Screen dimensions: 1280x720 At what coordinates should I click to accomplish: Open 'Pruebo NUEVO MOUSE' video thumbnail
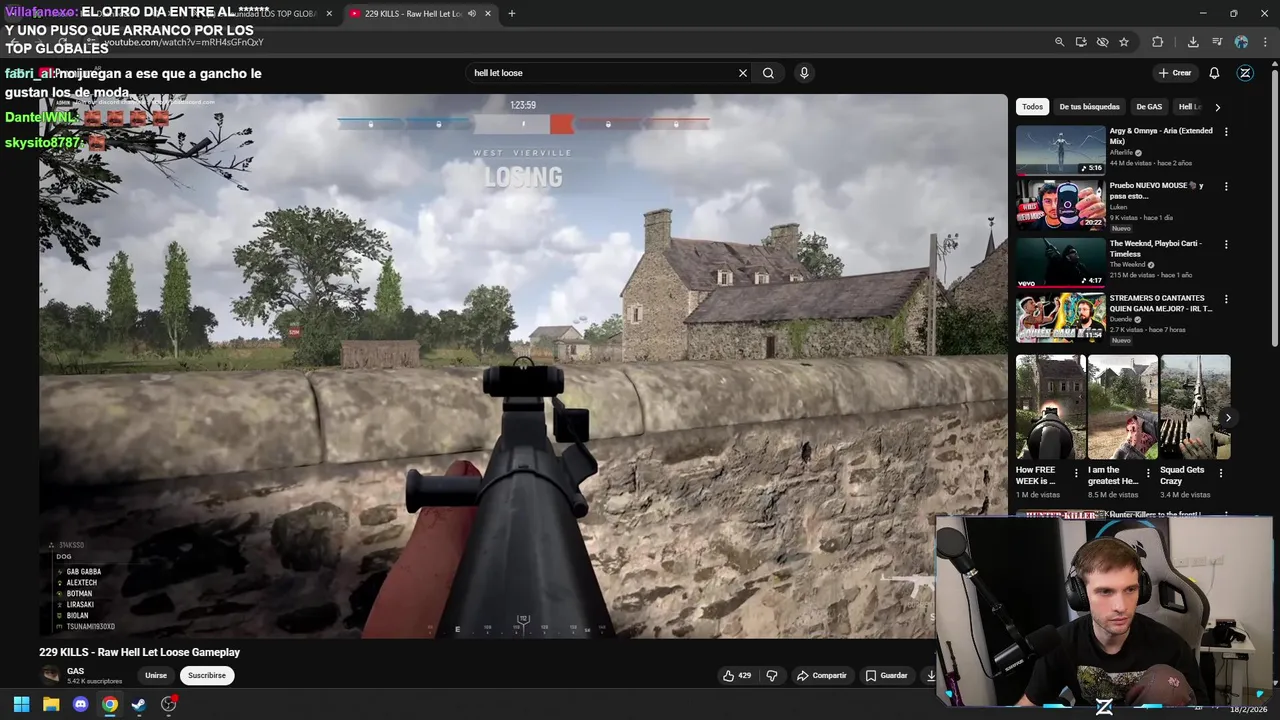click(x=1061, y=205)
